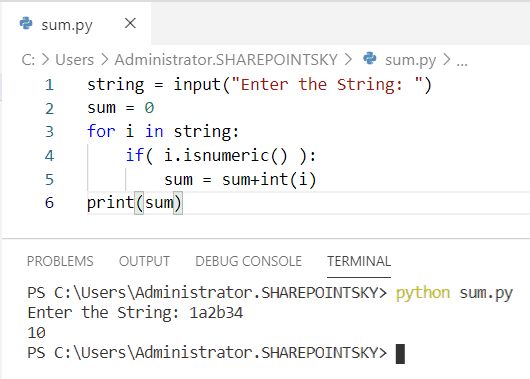Switch to the PROBLEMS panel tab
Screen dimensions: 530x379
[x=60, y=261]
